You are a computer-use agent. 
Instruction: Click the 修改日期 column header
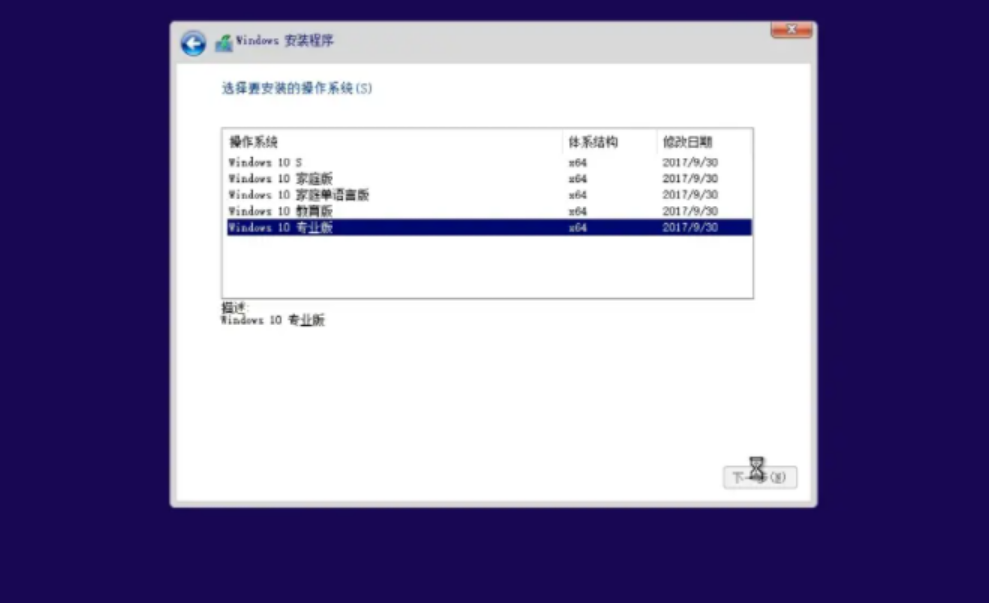(705, 142)
